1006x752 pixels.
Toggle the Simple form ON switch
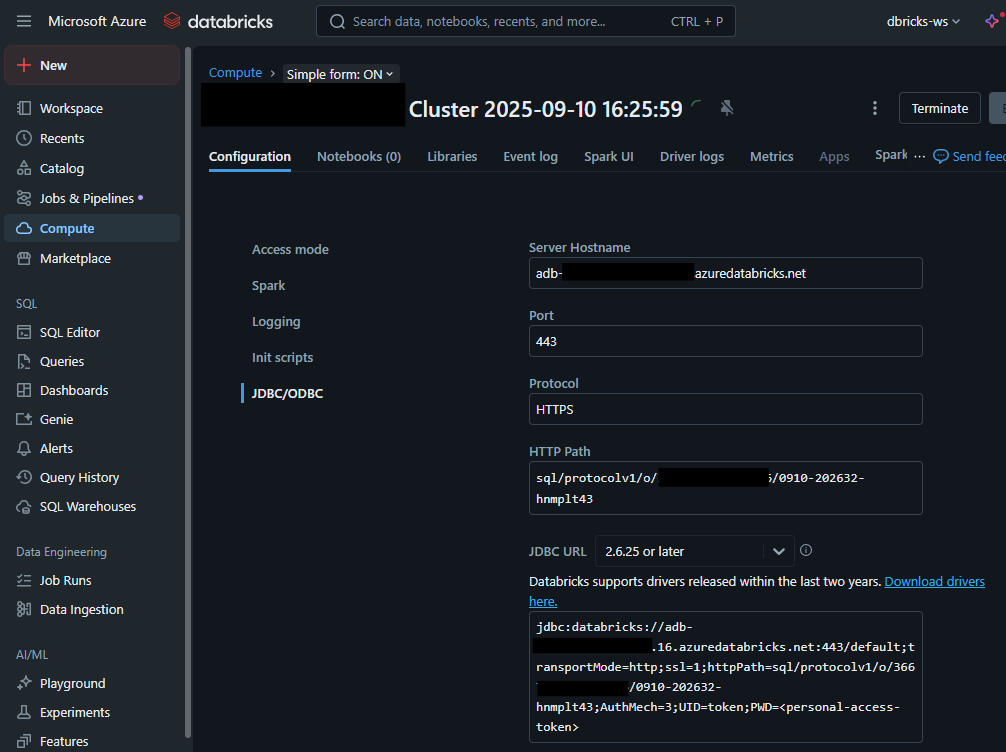coord(340,74)
